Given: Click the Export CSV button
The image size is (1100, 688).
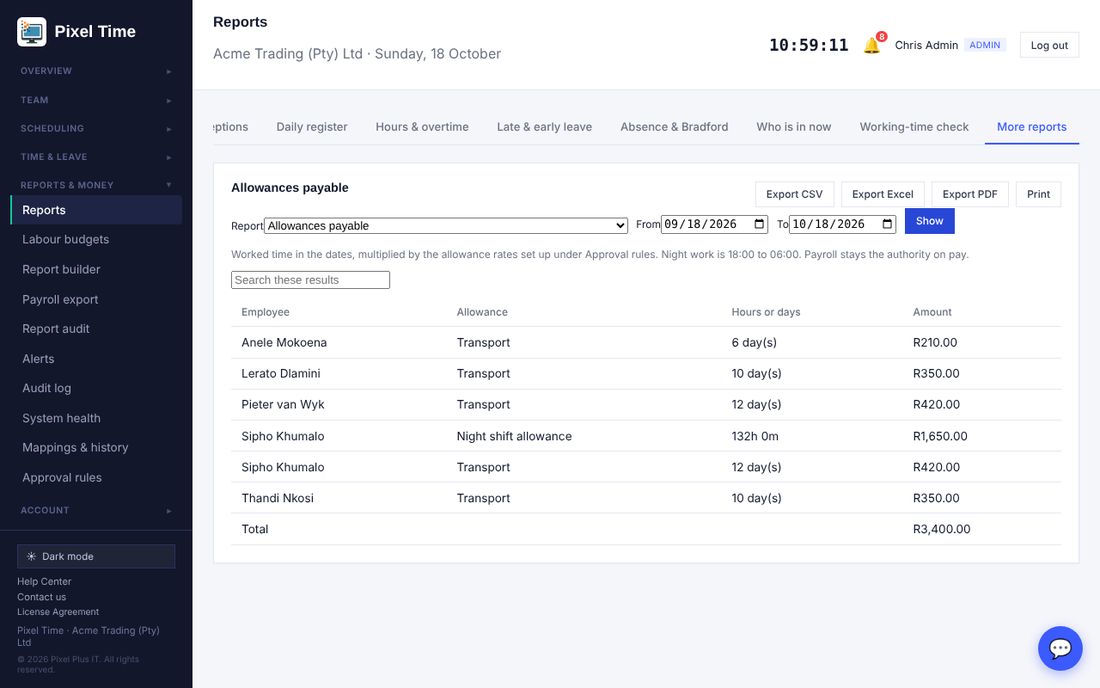Looking at the screenshot, I should 795,194.
